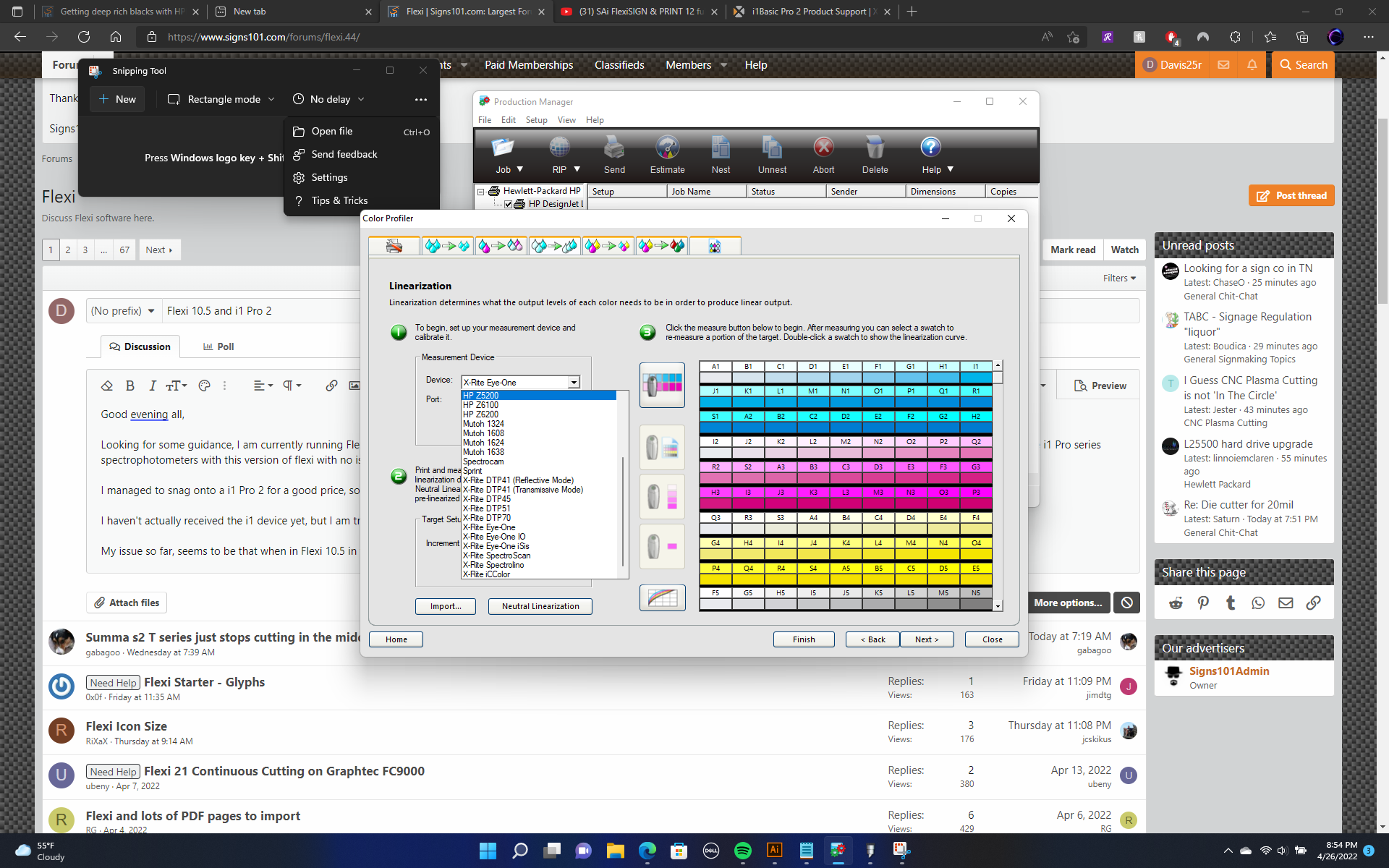Click the Reddit share icon
The width and height of the screenshot is (1389, 868).
pyautogui.click(x=1176, y=603)
